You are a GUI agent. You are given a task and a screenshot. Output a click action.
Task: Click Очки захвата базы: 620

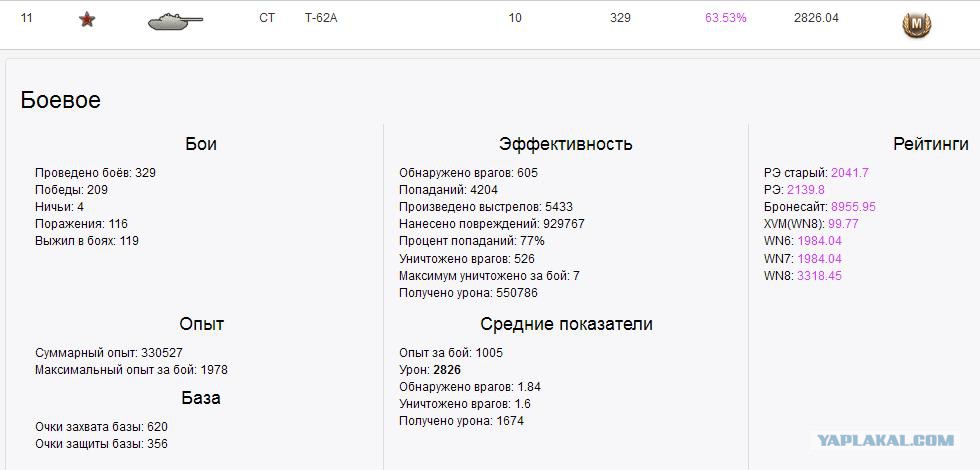coord(101,427)
